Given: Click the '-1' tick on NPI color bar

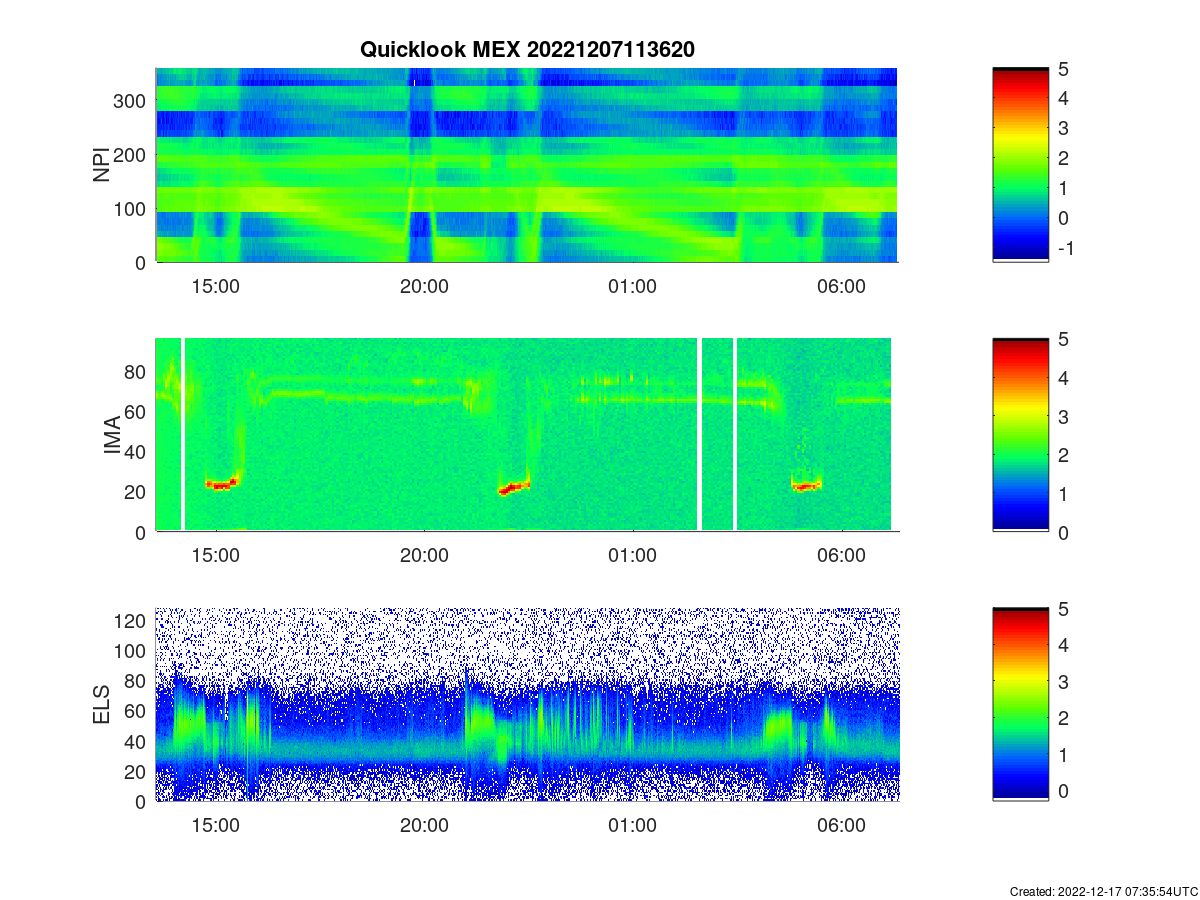Looking at the screenshot, I should pos(1065,248).
